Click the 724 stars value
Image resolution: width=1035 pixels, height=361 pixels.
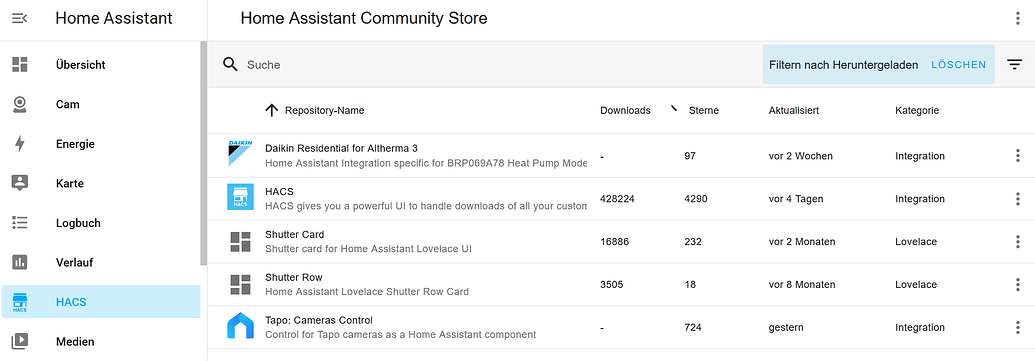click(693, 327)
